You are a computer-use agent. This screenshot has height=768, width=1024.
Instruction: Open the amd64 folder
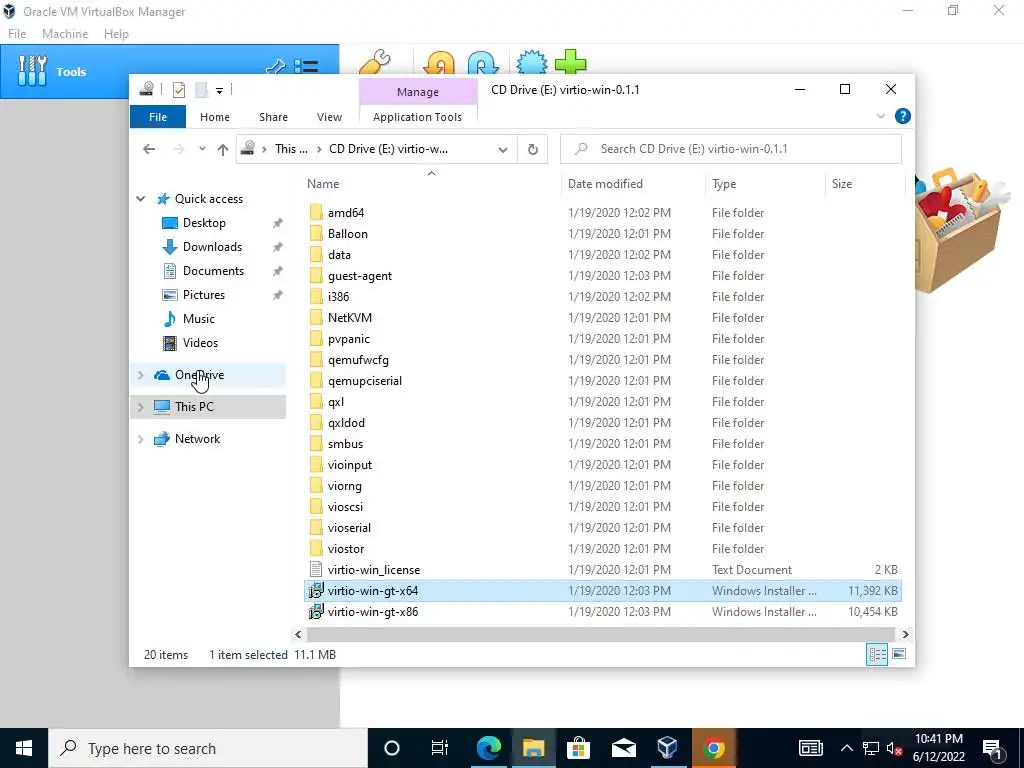coord(345,213)
